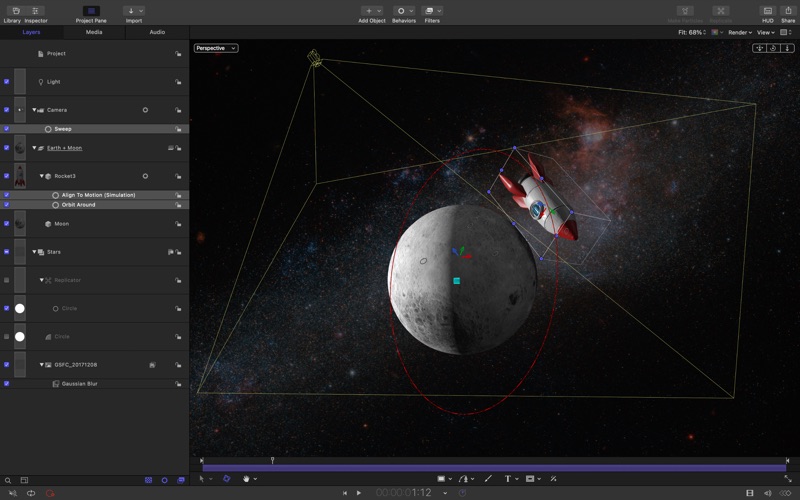Screen dimensions: 800x500
Task: Open the Render options dropdown
Action: (x=740, y=32)
